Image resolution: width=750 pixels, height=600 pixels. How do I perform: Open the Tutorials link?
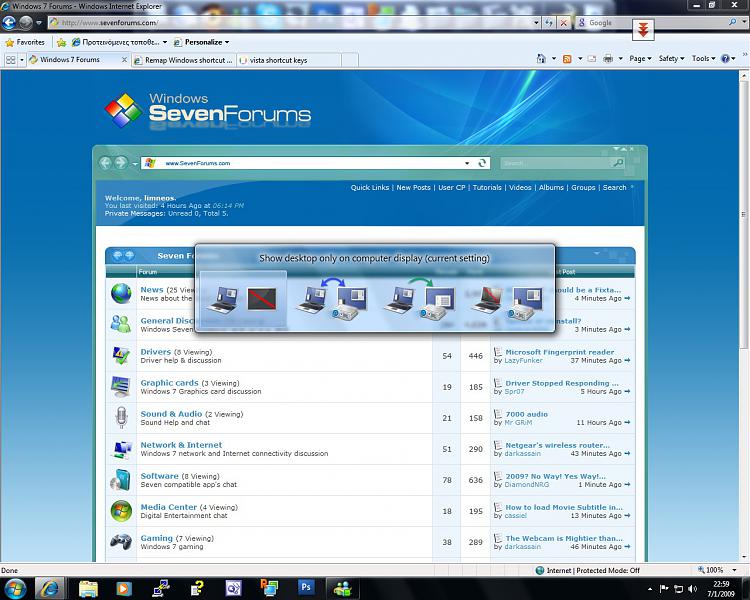487,188
